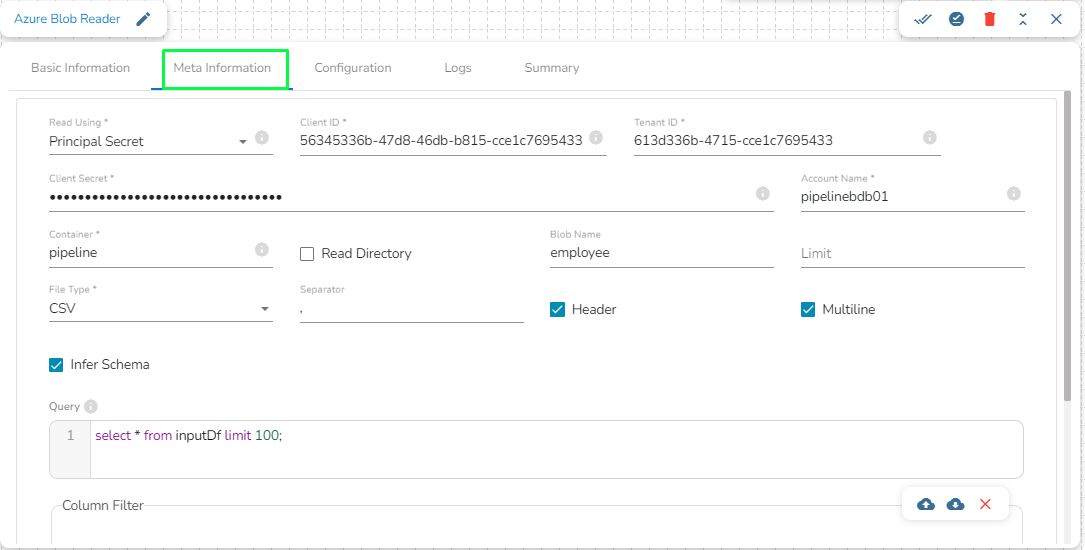
Task: Enable the Read Directory checkbox
Action: coord(307,254)
